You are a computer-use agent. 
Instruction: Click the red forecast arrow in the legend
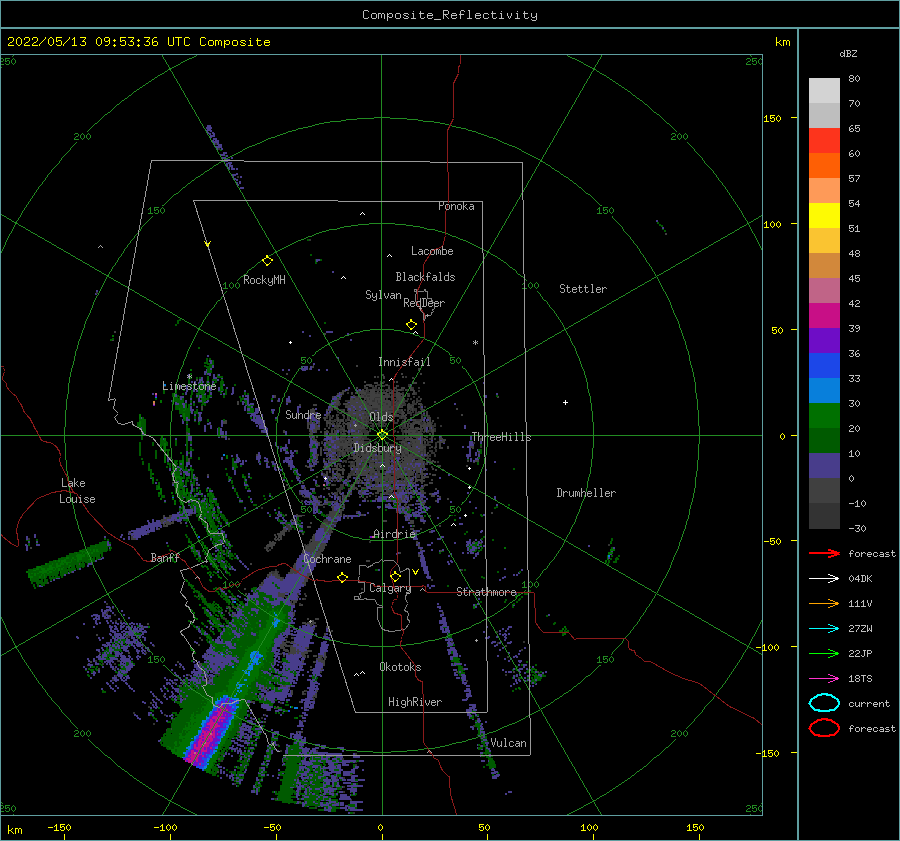(824, 553)
